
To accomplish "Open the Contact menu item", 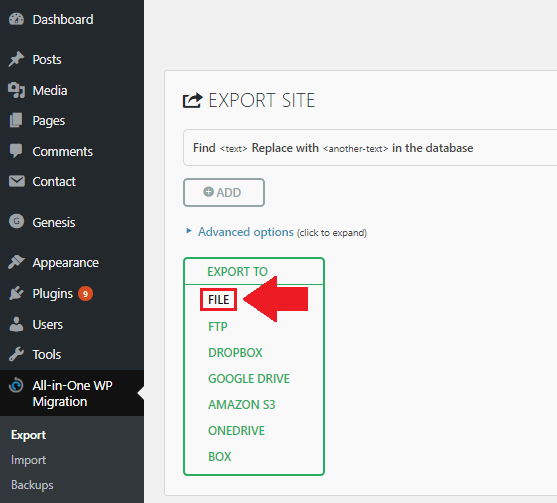I will tap(54, 182).
